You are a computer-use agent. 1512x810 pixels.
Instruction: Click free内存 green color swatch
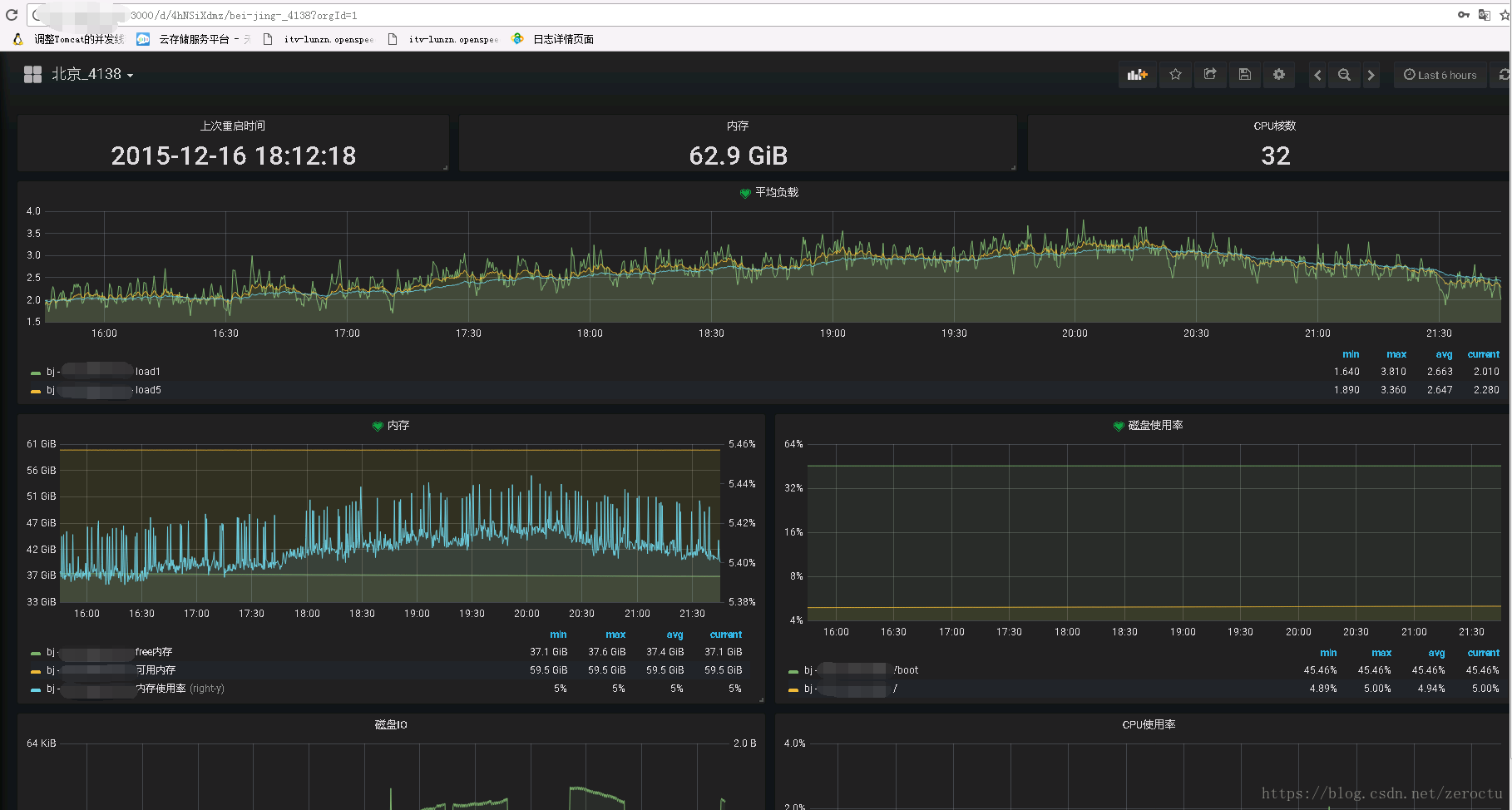tap(36, 653)
